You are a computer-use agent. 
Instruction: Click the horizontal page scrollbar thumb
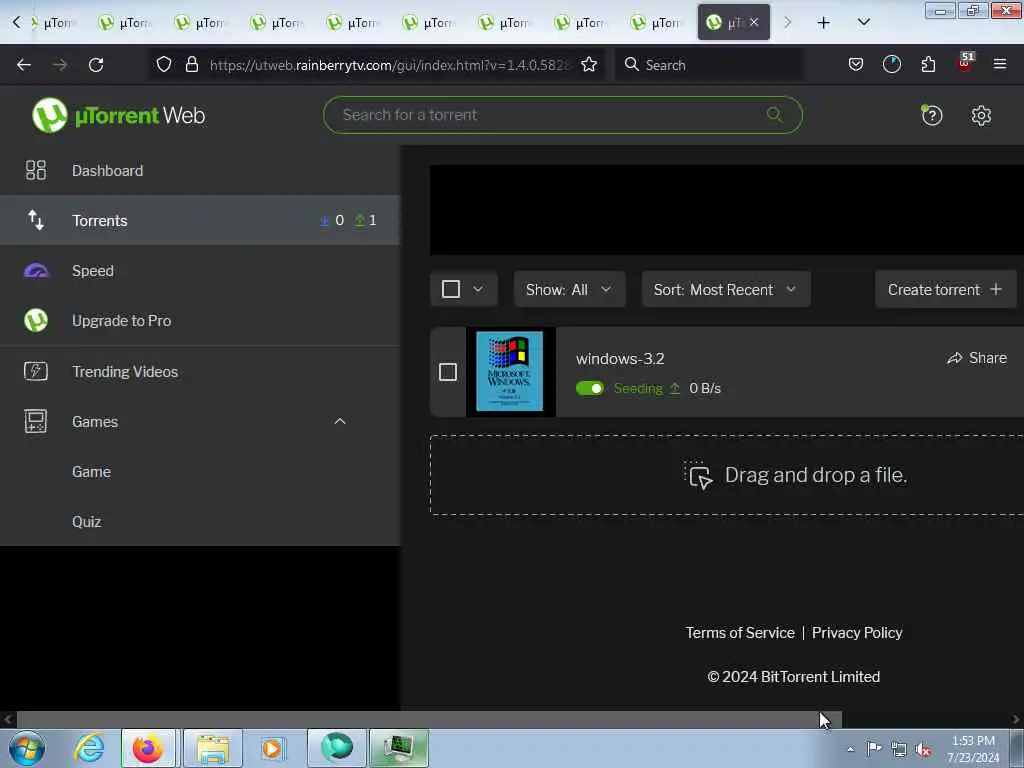[429, 719]
